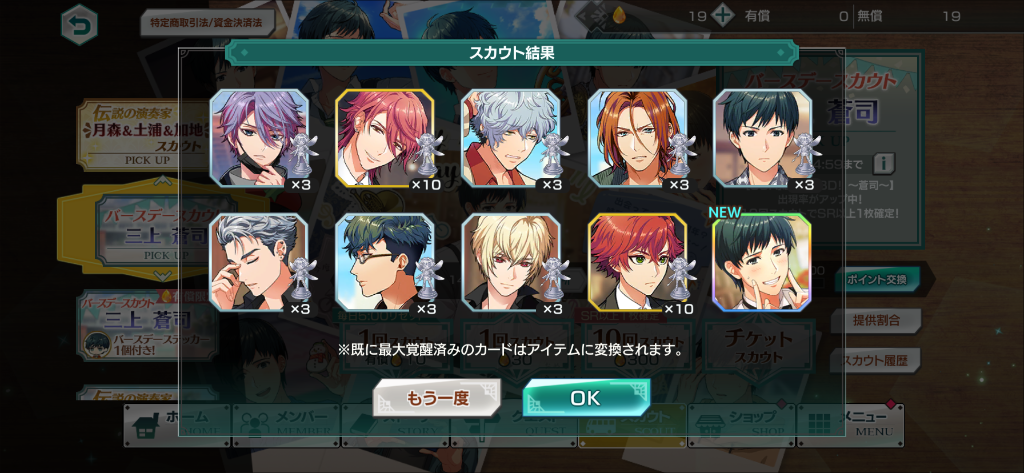Open the メニュー menu tab
The image size is (1024, 473).
(850, 425)
